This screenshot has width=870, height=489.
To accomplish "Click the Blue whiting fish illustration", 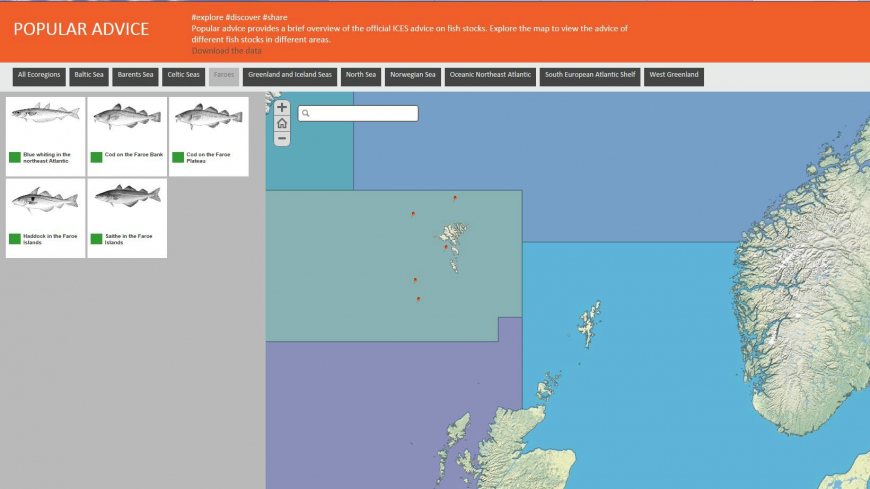I will 46,116.
